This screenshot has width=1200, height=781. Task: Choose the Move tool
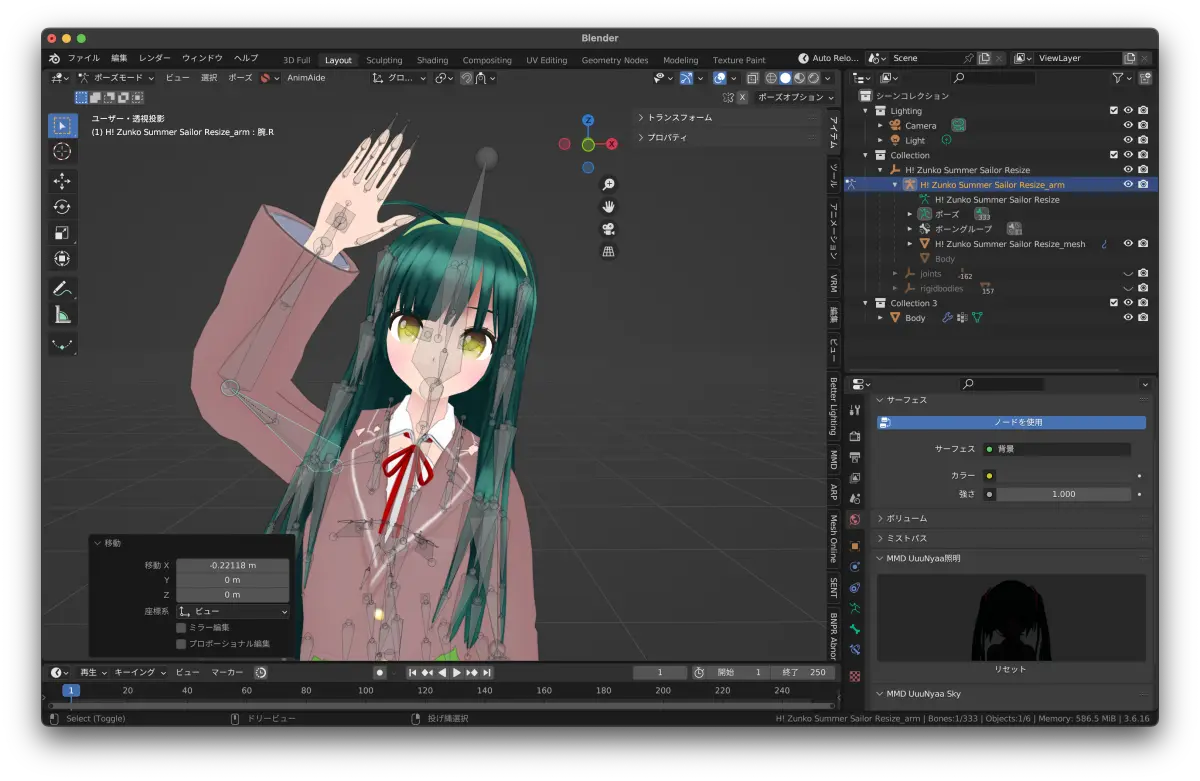pyautogui.click(x=62, y=181)
